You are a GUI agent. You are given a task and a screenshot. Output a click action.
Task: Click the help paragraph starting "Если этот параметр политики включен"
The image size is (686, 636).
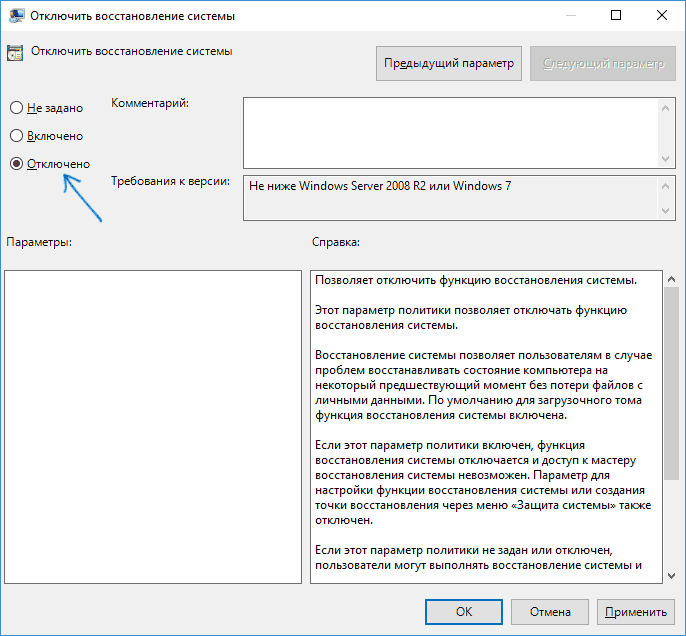pyautogui.click(x=483, y=482)
